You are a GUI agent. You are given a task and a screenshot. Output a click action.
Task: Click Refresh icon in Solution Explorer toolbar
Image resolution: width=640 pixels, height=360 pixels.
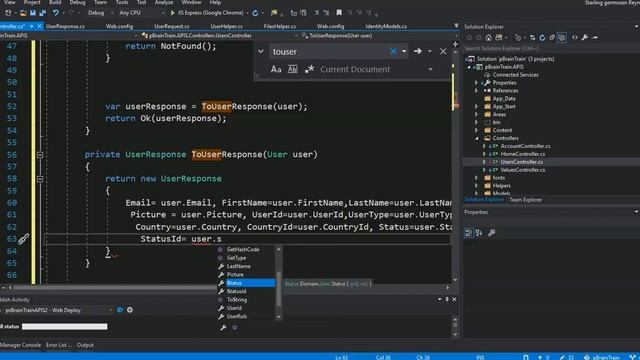point(542,38)
